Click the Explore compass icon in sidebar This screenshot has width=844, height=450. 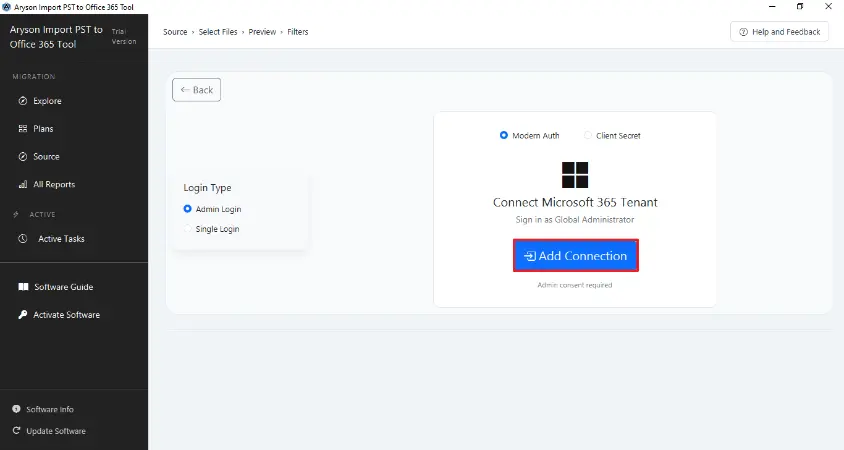tap(23, 101)
